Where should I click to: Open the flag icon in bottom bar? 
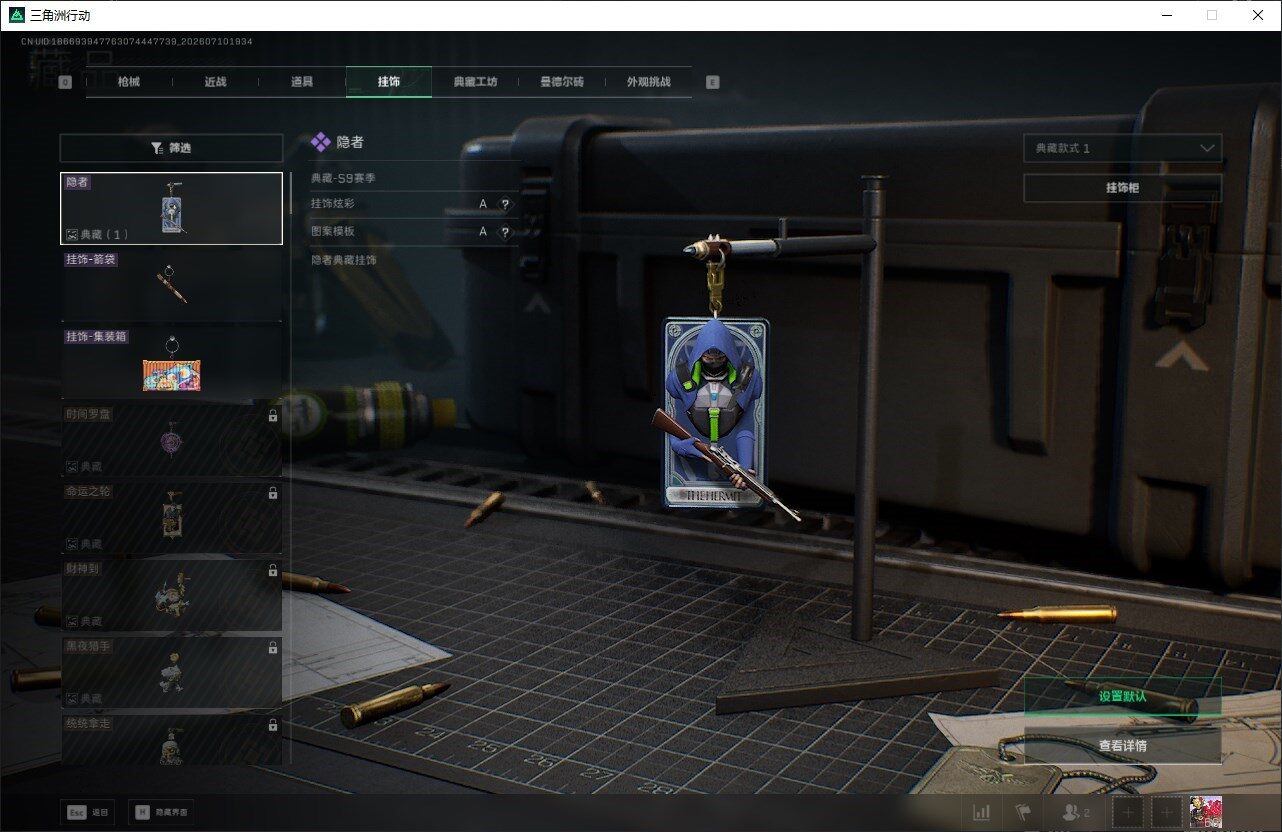click(x=1022, y=812)
